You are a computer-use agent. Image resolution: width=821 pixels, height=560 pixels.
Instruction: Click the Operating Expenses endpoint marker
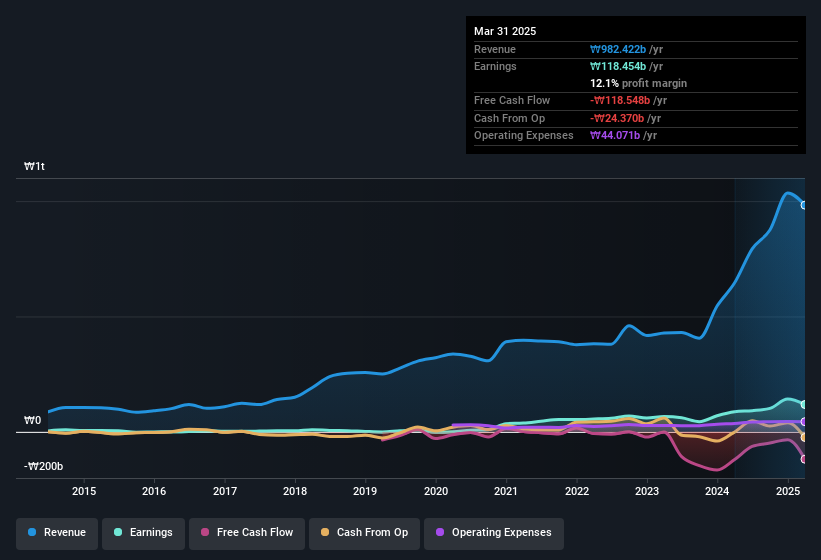pos(804,421)
